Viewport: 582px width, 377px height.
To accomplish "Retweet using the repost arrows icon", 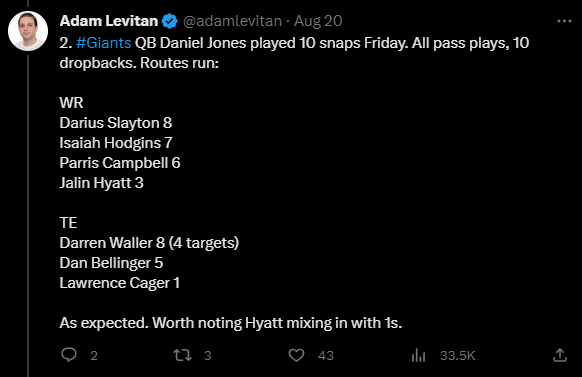I will [183, 355].
